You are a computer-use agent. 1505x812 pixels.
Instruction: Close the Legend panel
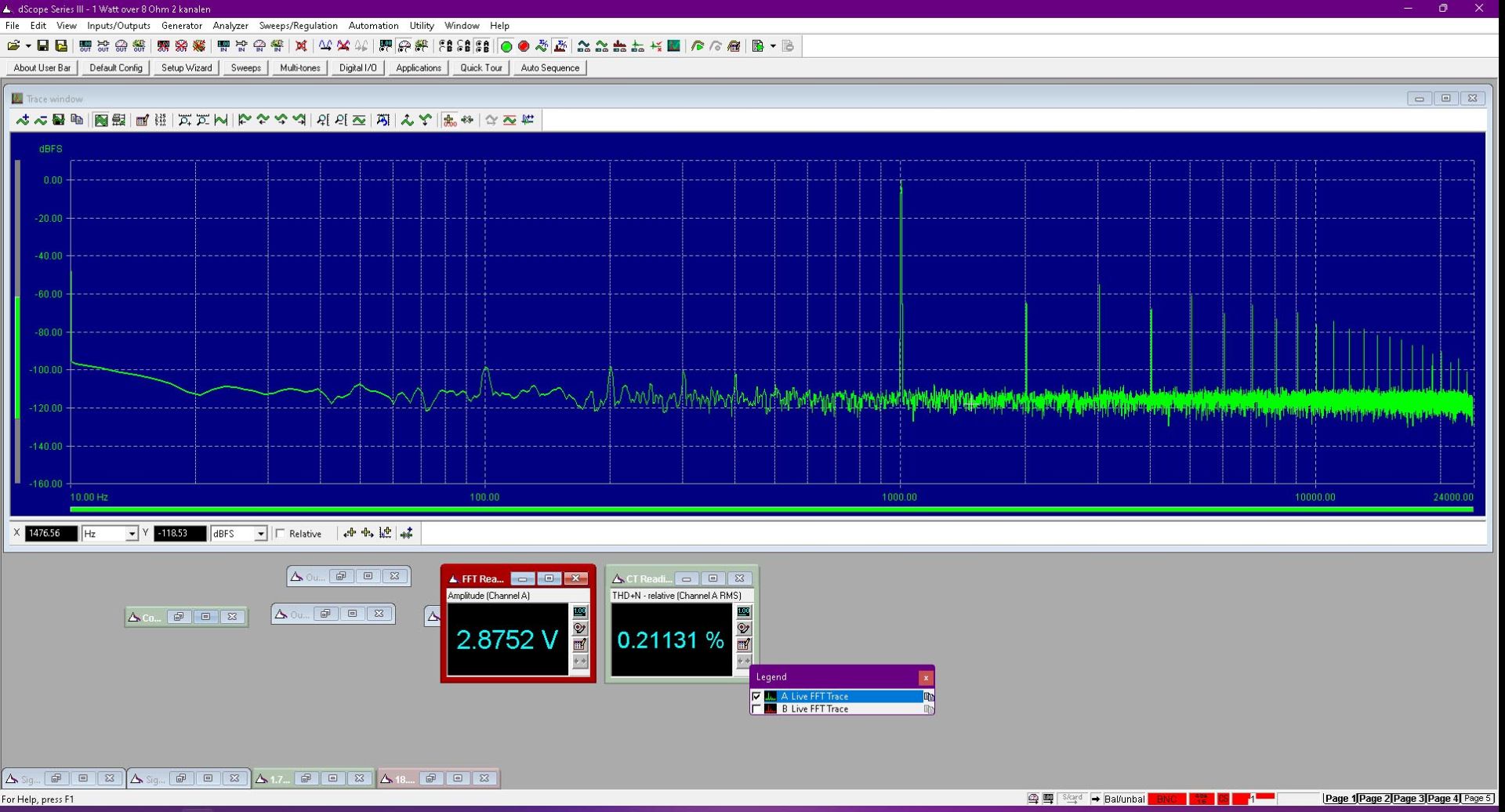tap(926, 677)
